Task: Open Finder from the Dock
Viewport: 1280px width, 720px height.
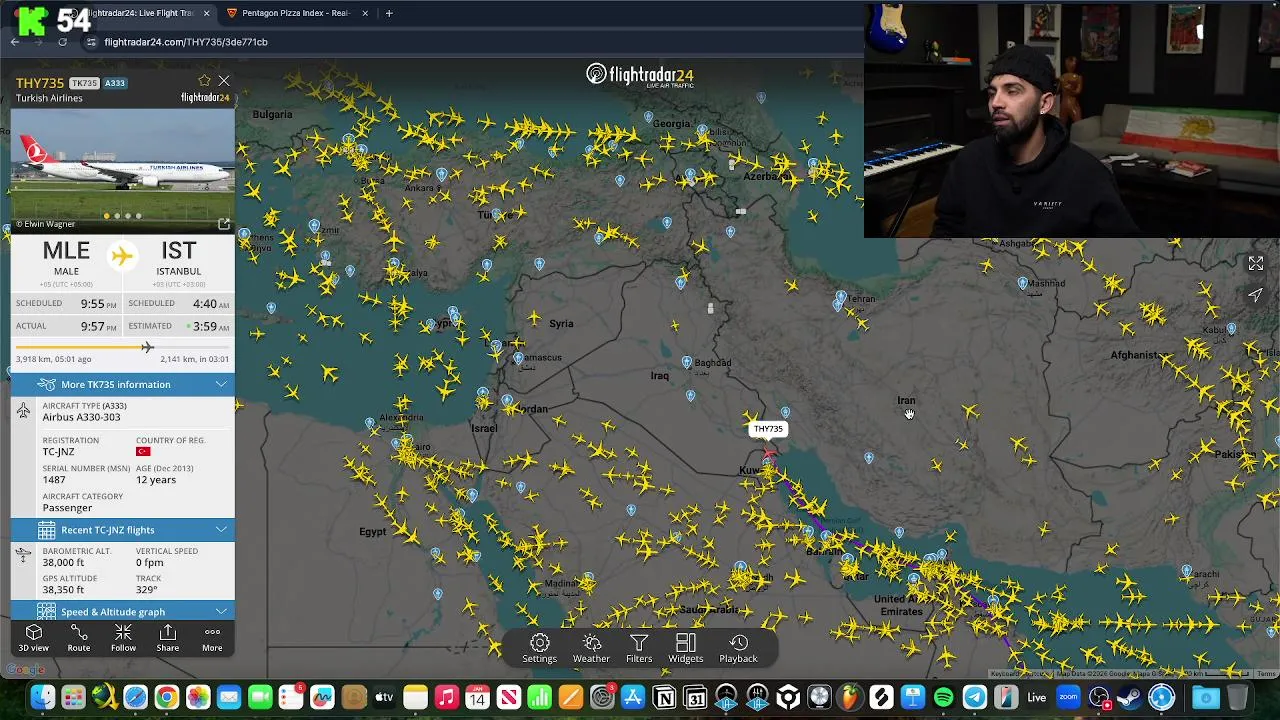Action: click(42, 697)
